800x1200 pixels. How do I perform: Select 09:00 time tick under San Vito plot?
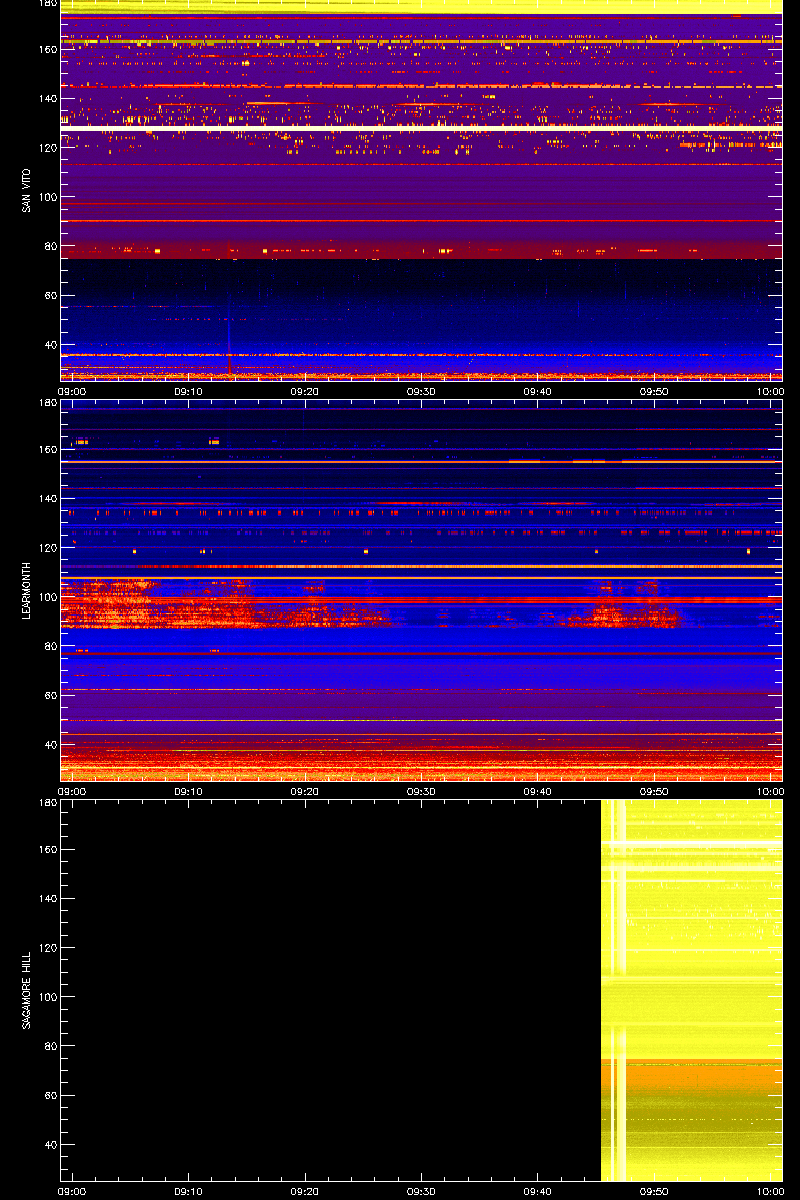tap(71, 392)
